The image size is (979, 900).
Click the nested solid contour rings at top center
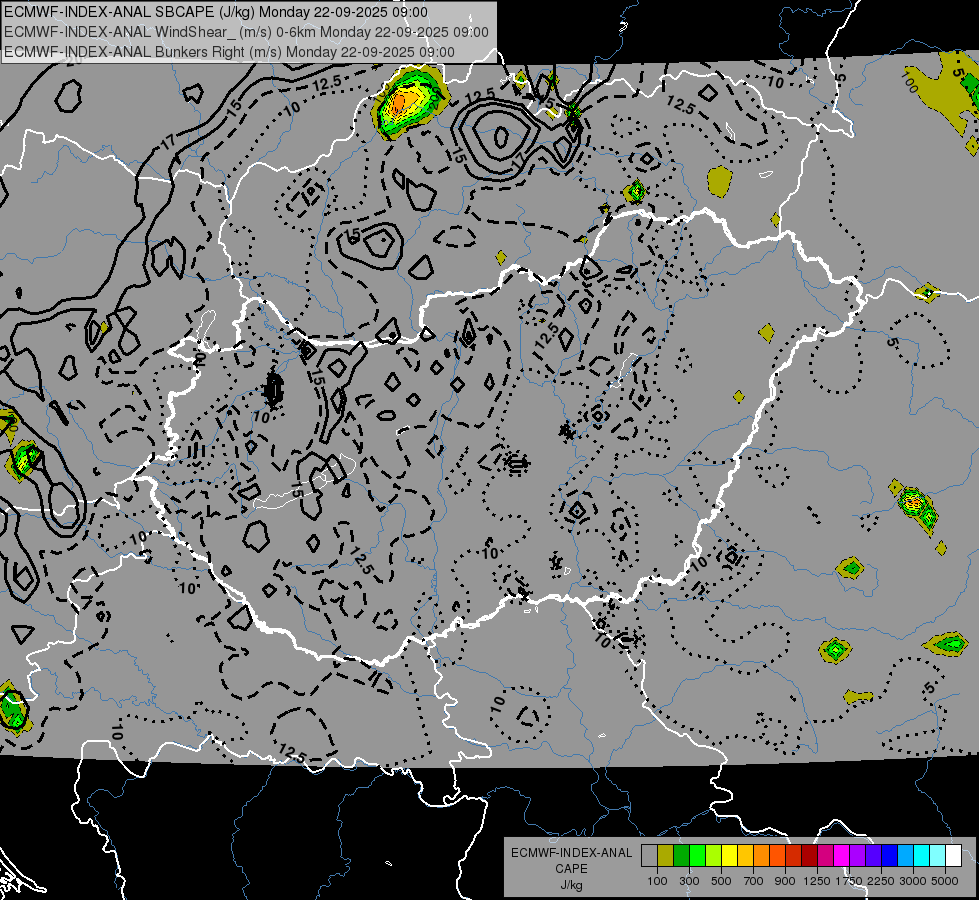[497, 135]
